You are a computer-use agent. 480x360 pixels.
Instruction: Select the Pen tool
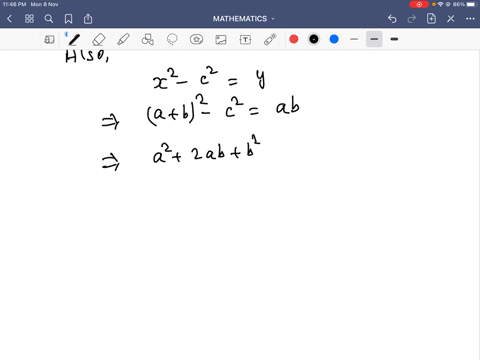pyautogui.click(x=74, y=40)
